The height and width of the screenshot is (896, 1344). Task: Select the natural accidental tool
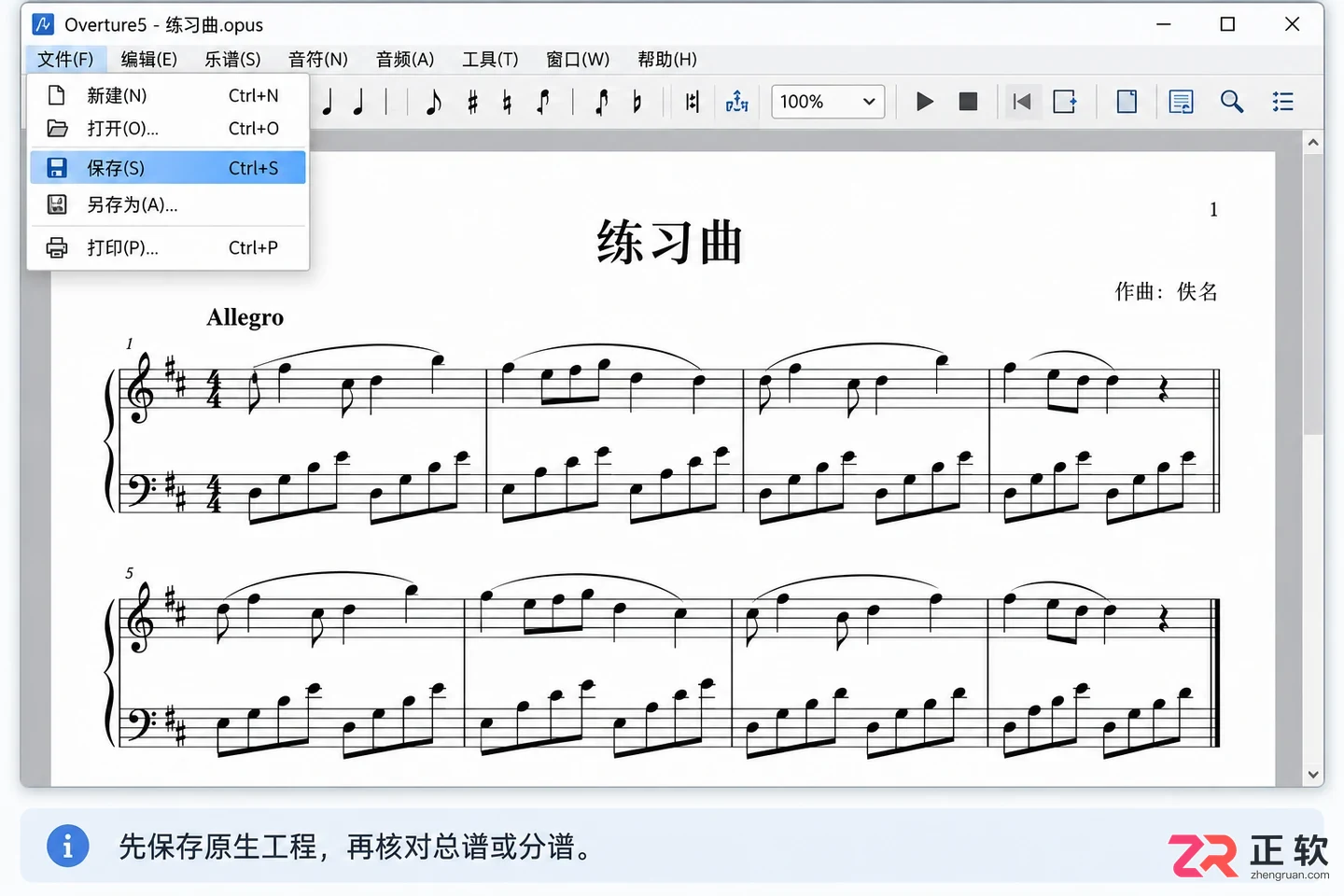tap(507, 102)
